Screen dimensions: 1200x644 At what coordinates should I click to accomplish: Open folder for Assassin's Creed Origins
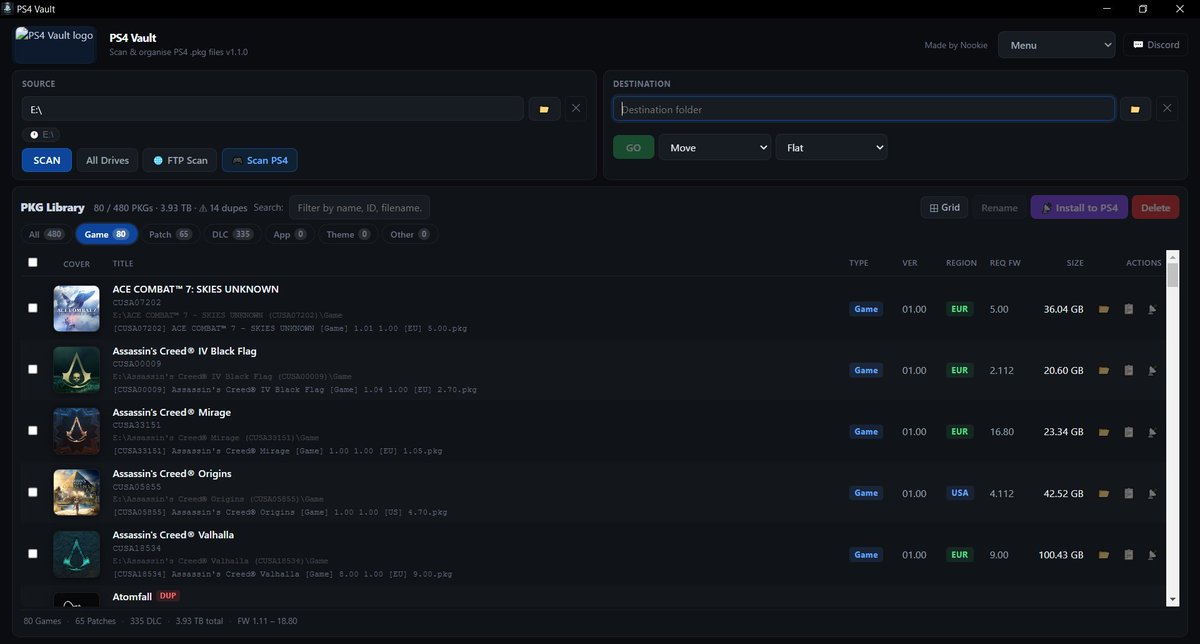[x=1104, y=494]
